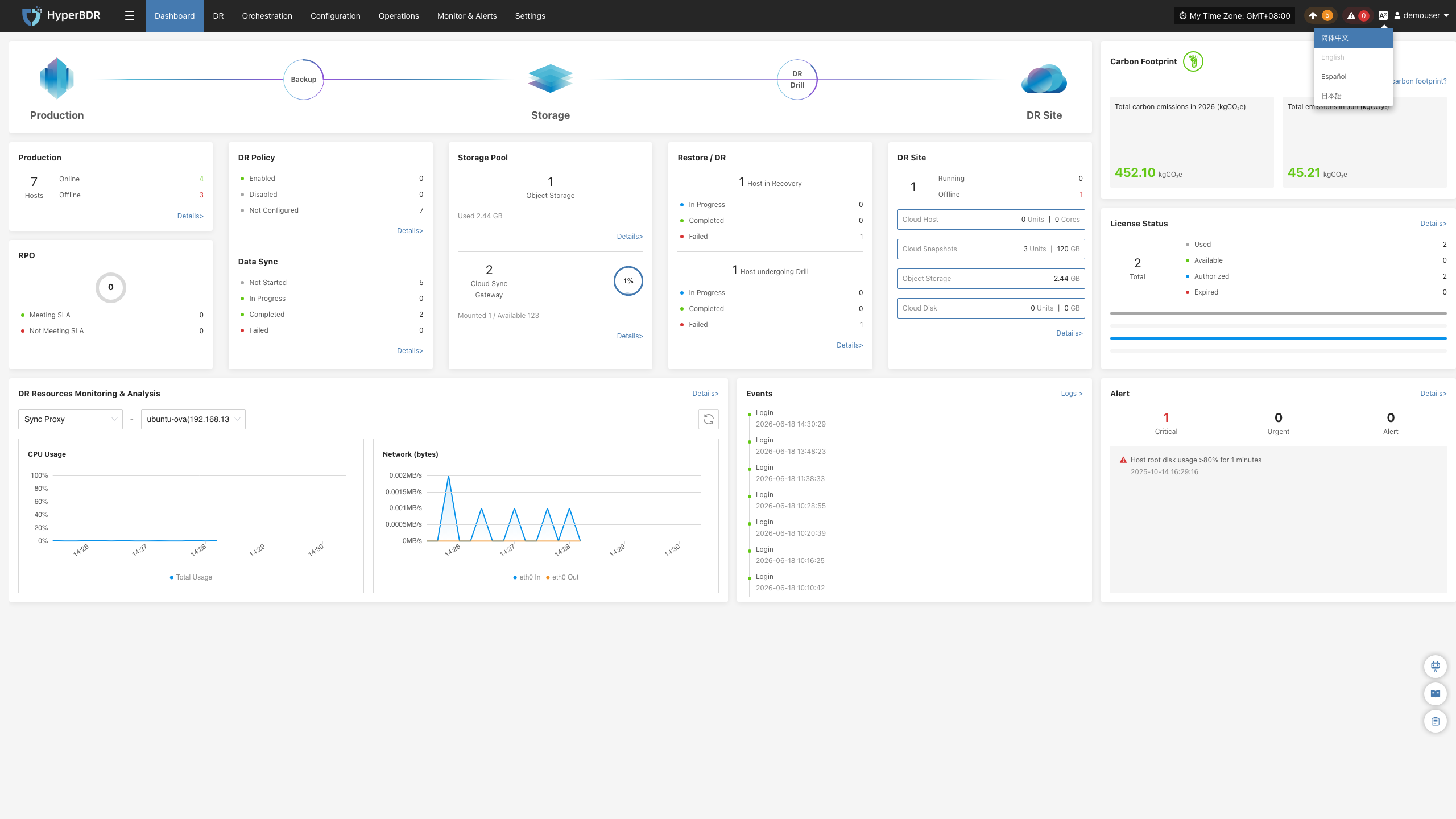Click My Time Zone GMT+08:00 button
The image size is (1456, 819).
coord(1234,16)
